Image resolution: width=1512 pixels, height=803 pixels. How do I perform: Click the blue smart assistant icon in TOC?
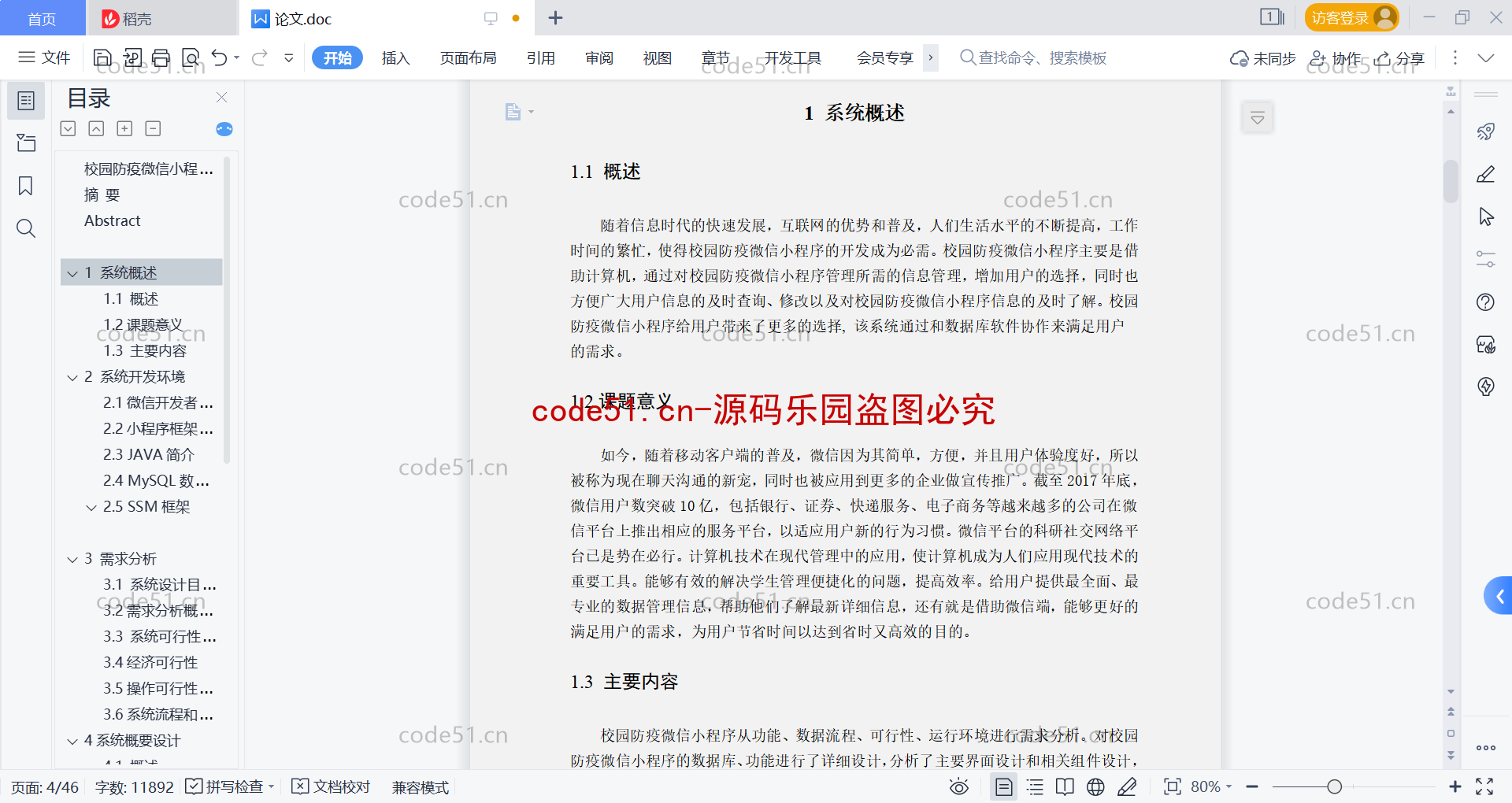[224, 129]
